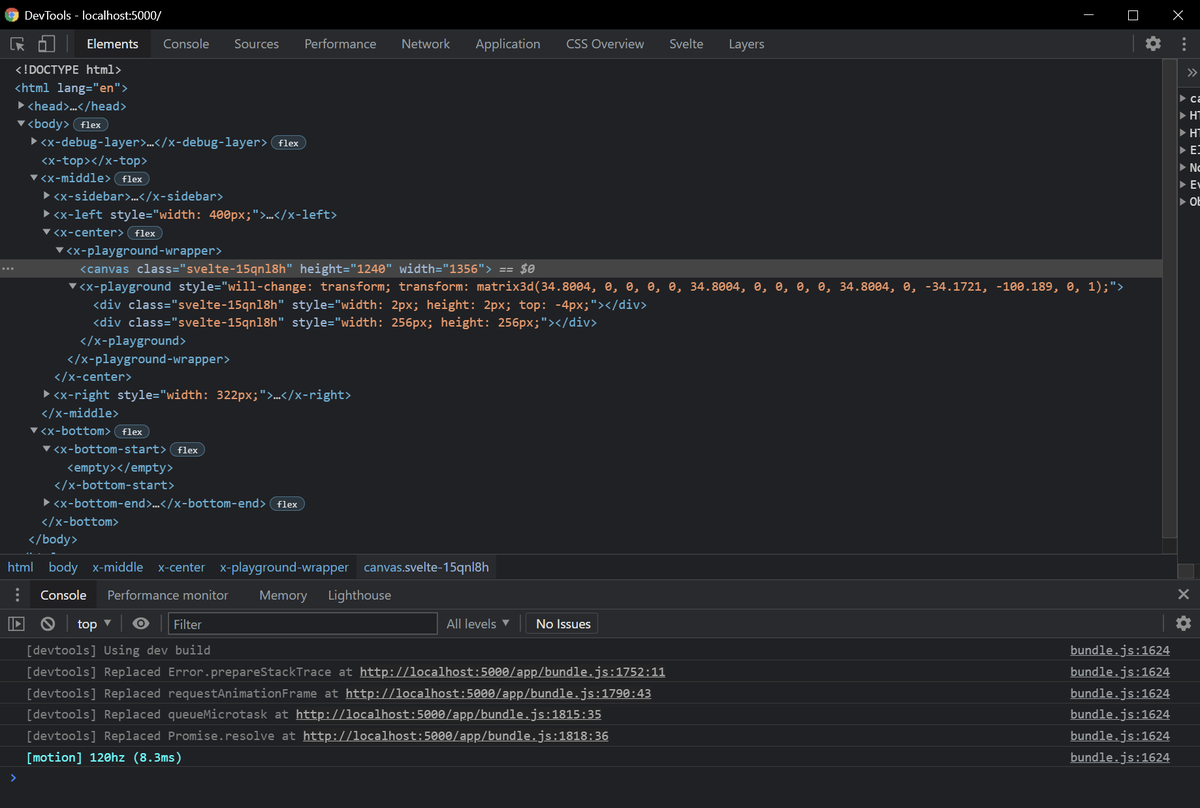Open the DevTools customize kebab menu
Screen dimensions: 1200x808
coord(1182,44)
